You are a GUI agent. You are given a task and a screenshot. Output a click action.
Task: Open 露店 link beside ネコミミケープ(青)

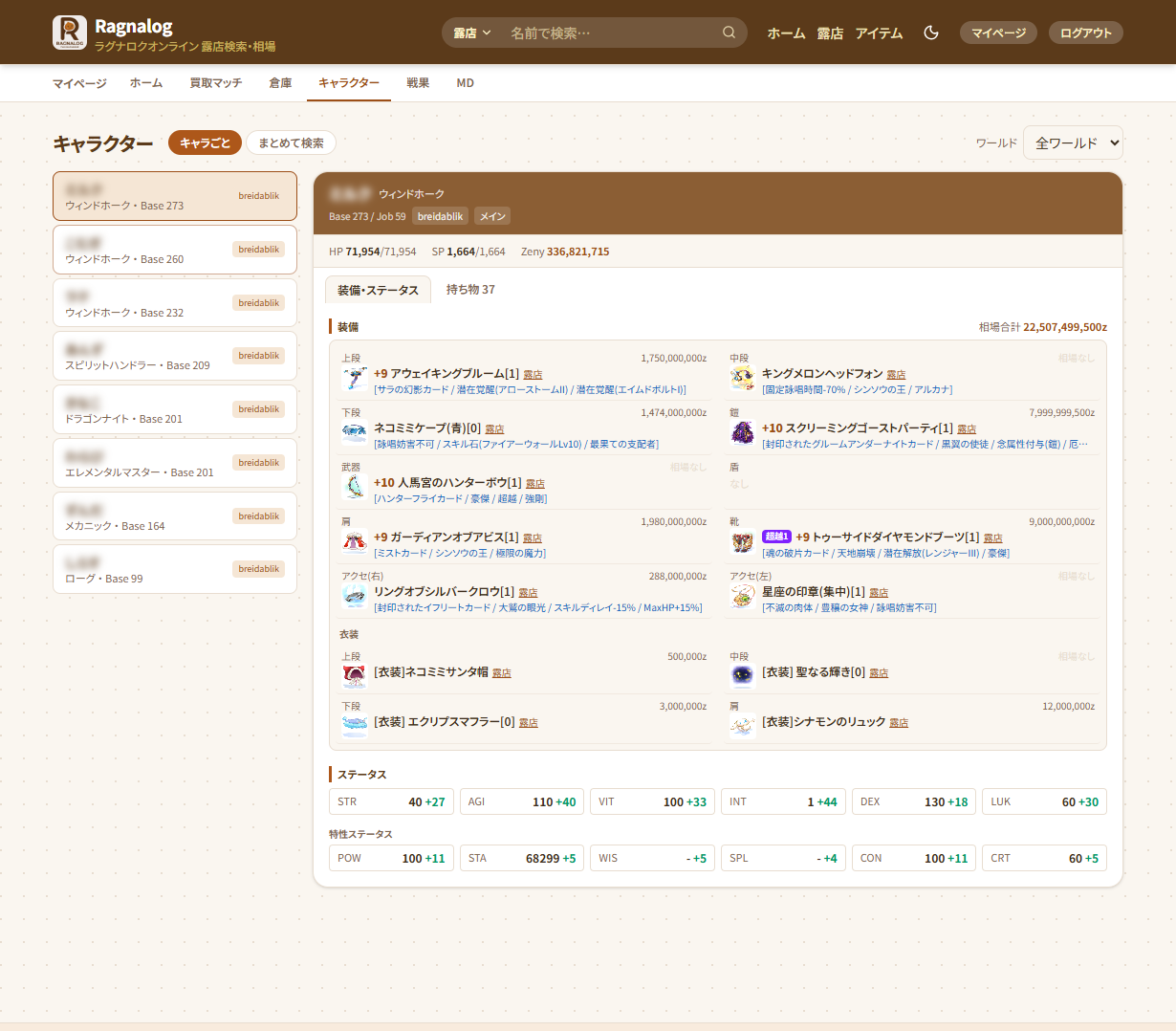(x=494, y=429)
